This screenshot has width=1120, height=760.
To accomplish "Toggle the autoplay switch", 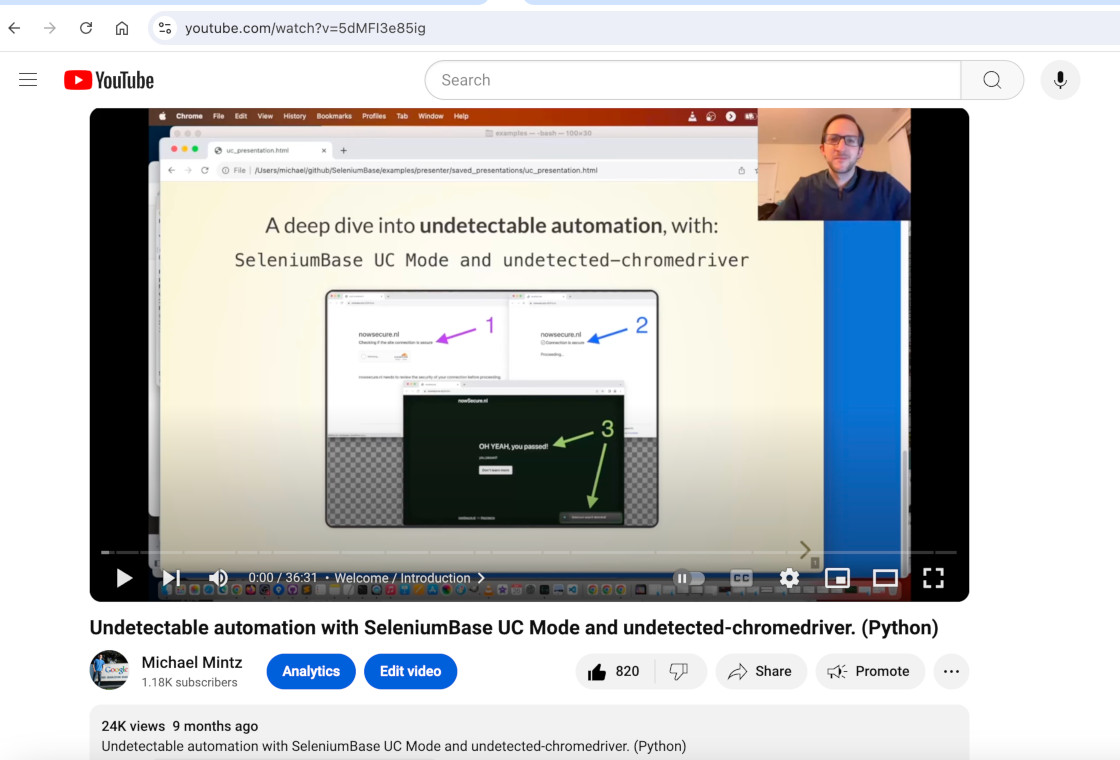I will 689,578.
